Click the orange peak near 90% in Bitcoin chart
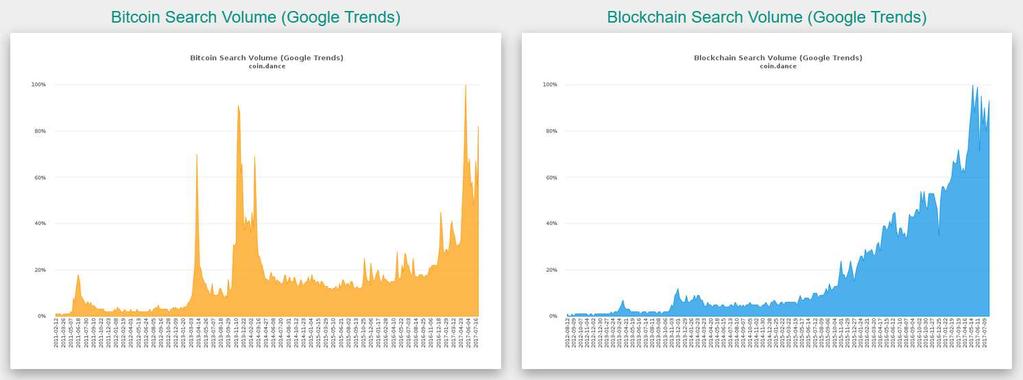The height and width of the screenshot is (380, 1023). click(238, 108)
